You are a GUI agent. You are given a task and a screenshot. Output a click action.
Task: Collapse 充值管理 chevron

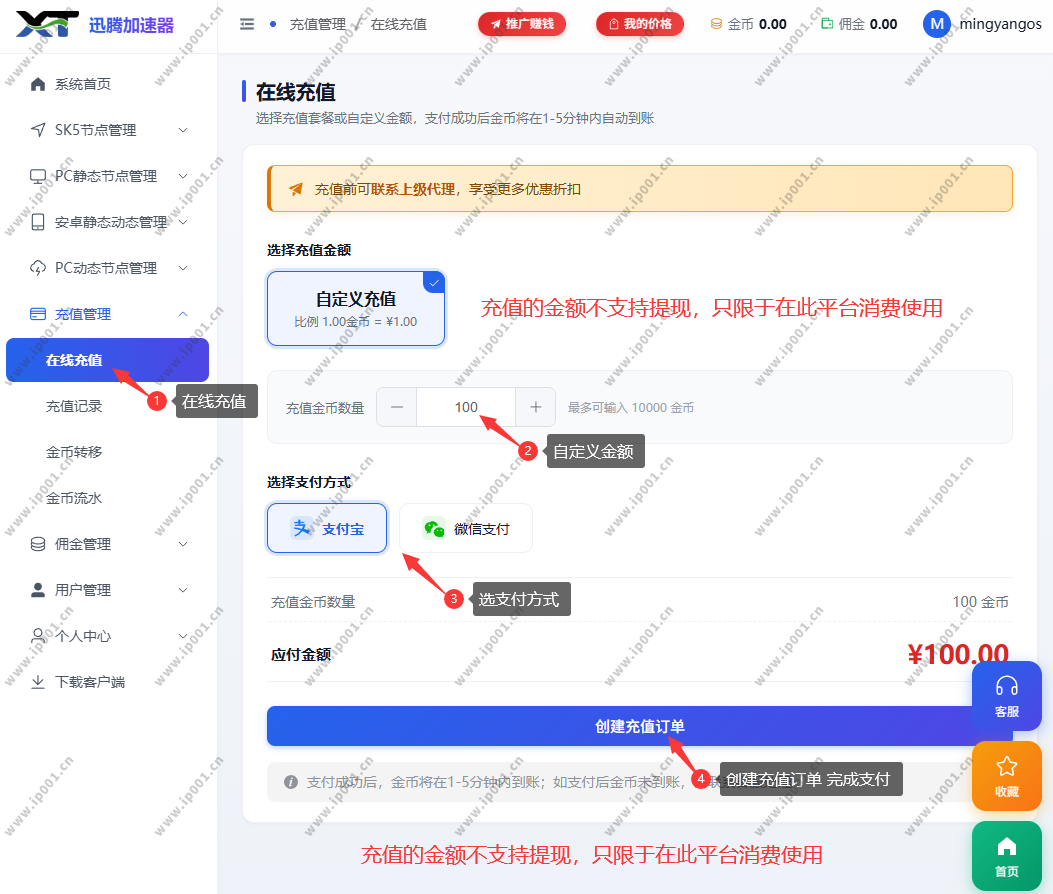(x=183, y=314)
